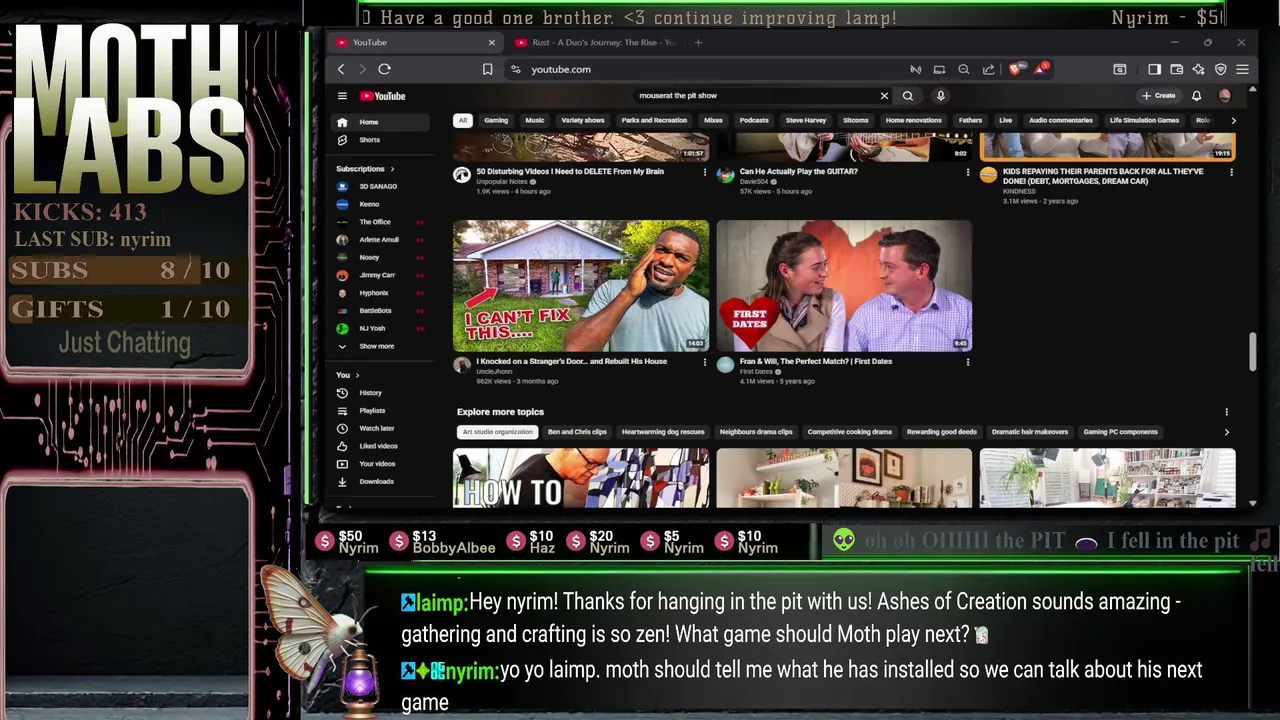Bookmark this page in the browser
Screen dimensions: 1280x720
[x=487, y=69]
